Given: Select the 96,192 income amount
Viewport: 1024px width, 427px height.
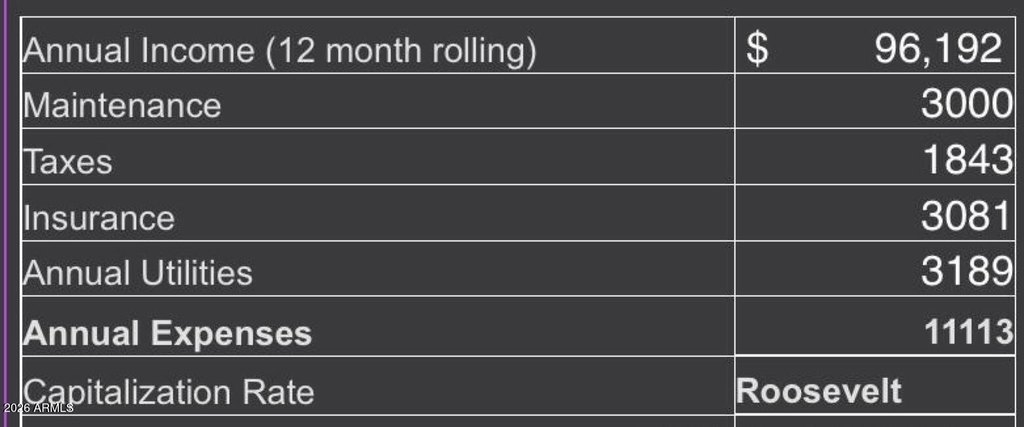Looking at the screenshot, I should click(x=938, y=48).
